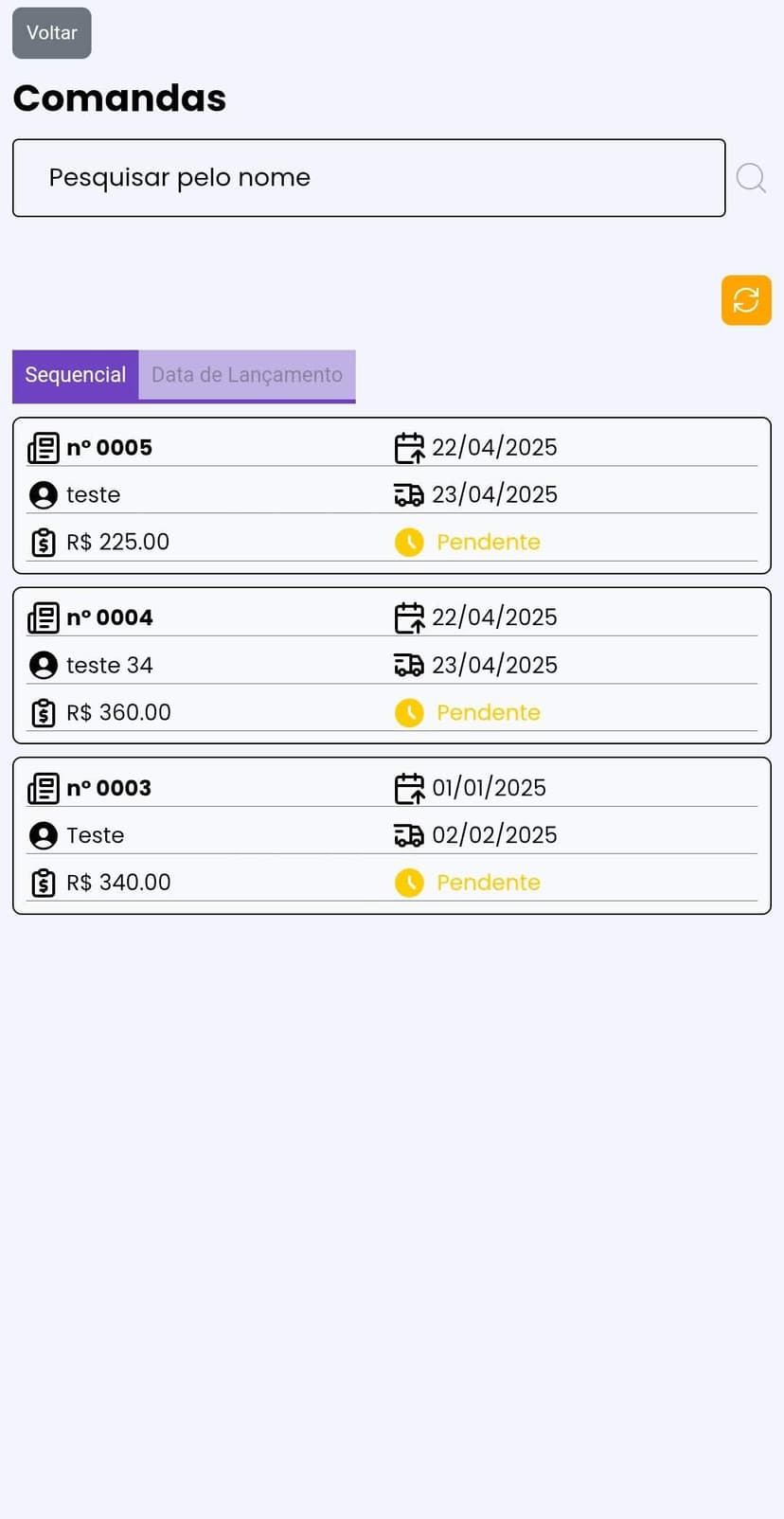
Task: Click the user avatar icon next to teste 34
Action: click(x=44, y=666)
